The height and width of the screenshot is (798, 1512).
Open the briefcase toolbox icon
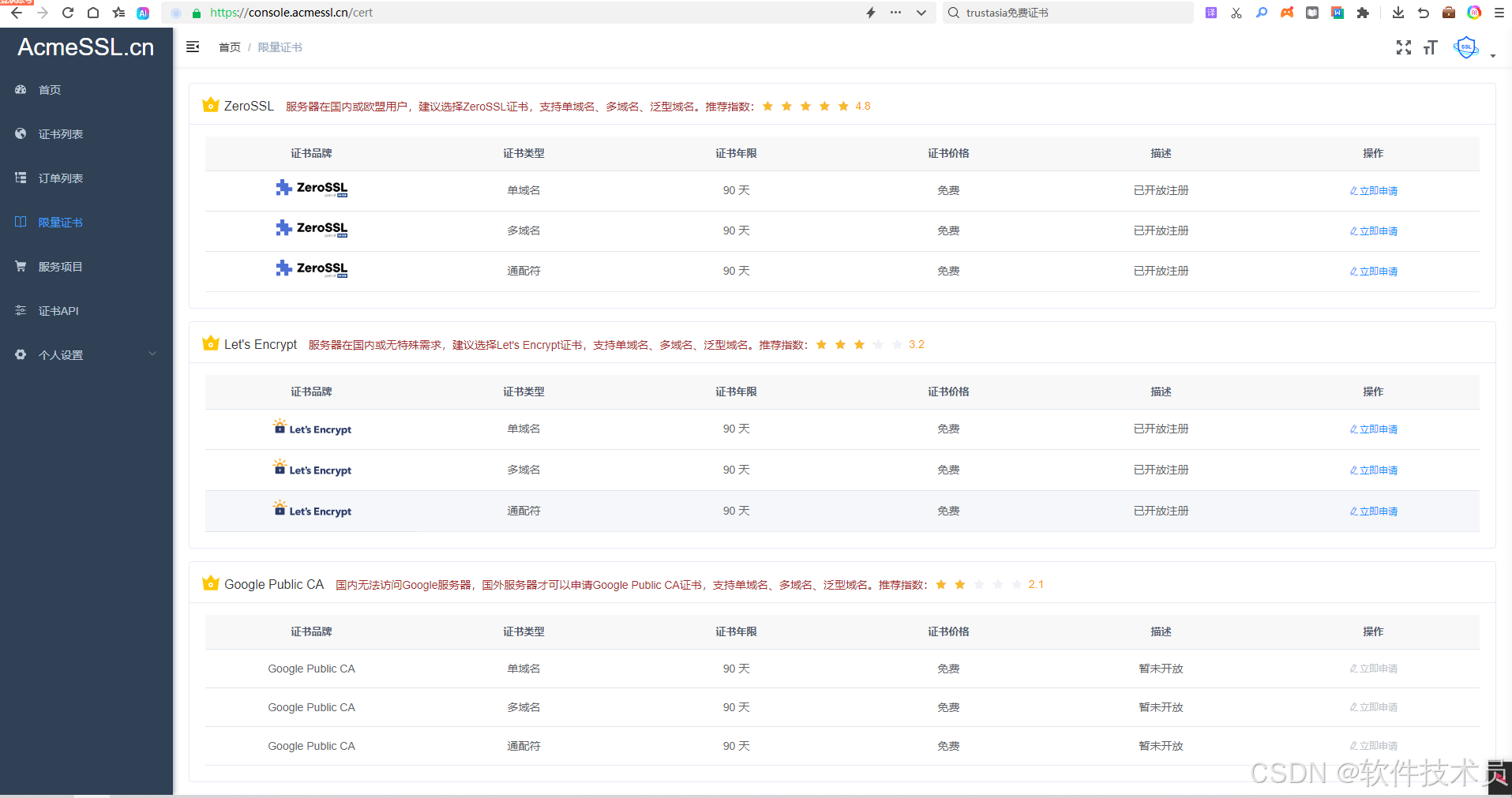[x=1449, y=13]
